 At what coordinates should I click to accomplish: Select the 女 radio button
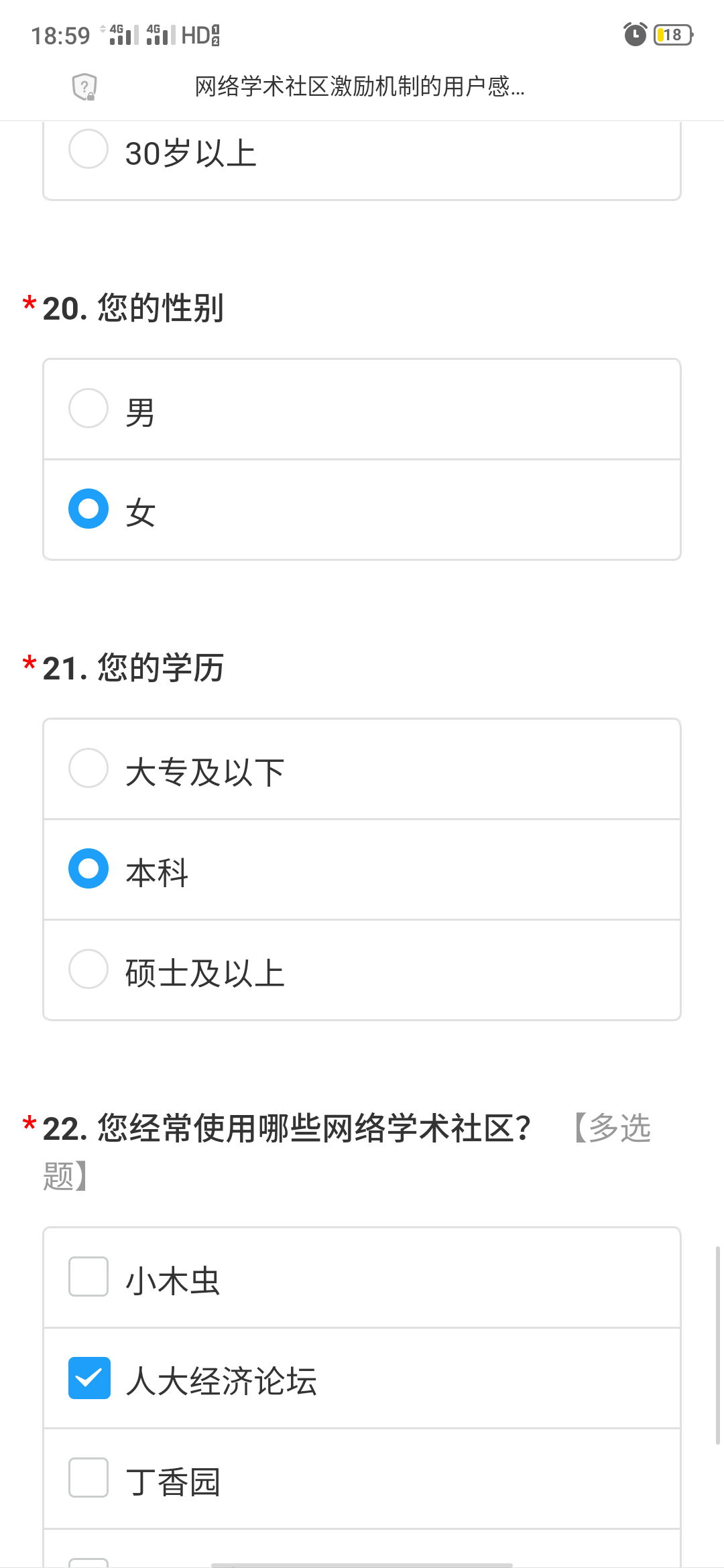[x=88, y=509]
